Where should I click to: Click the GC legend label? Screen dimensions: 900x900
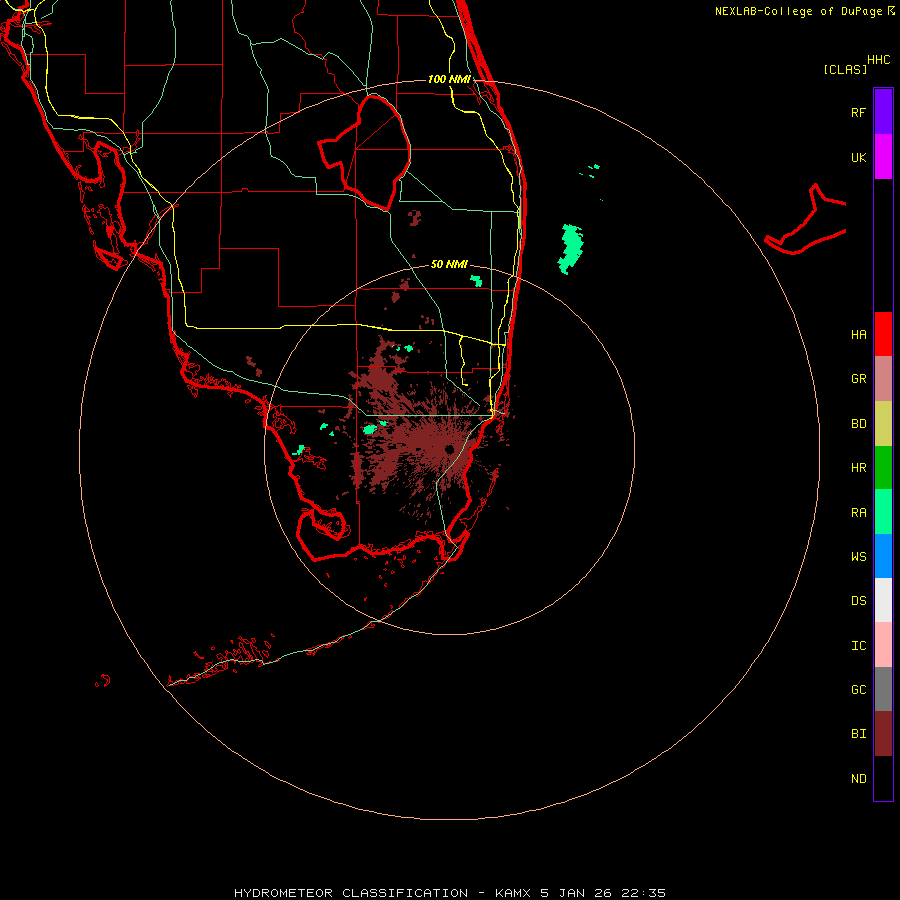pos(858,690)
